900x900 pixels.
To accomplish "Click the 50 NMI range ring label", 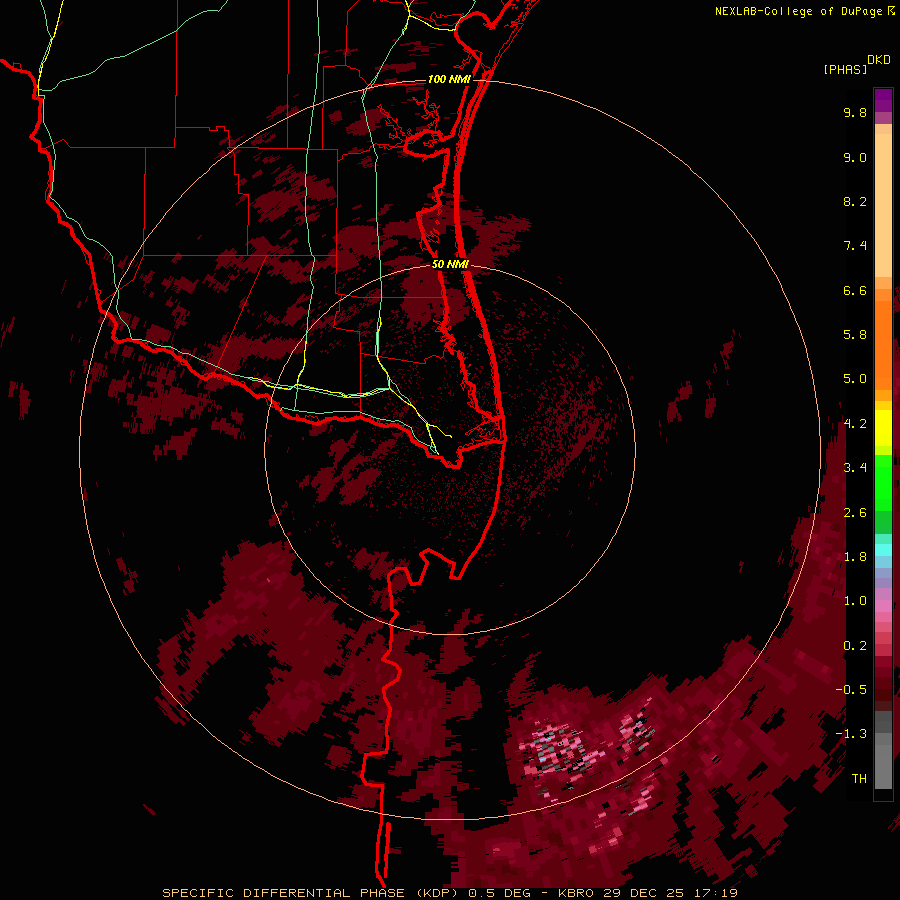I will pyautogui.click(x=450, y=264).
